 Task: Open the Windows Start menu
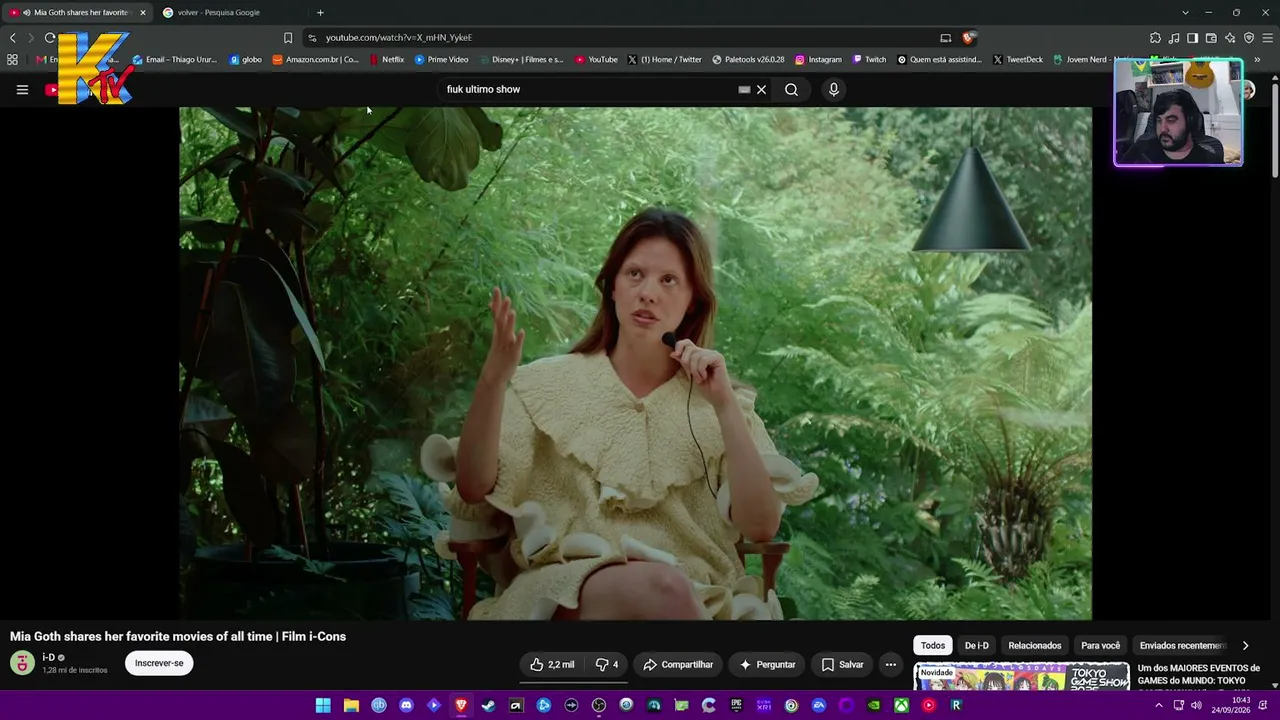click(323, 705)
